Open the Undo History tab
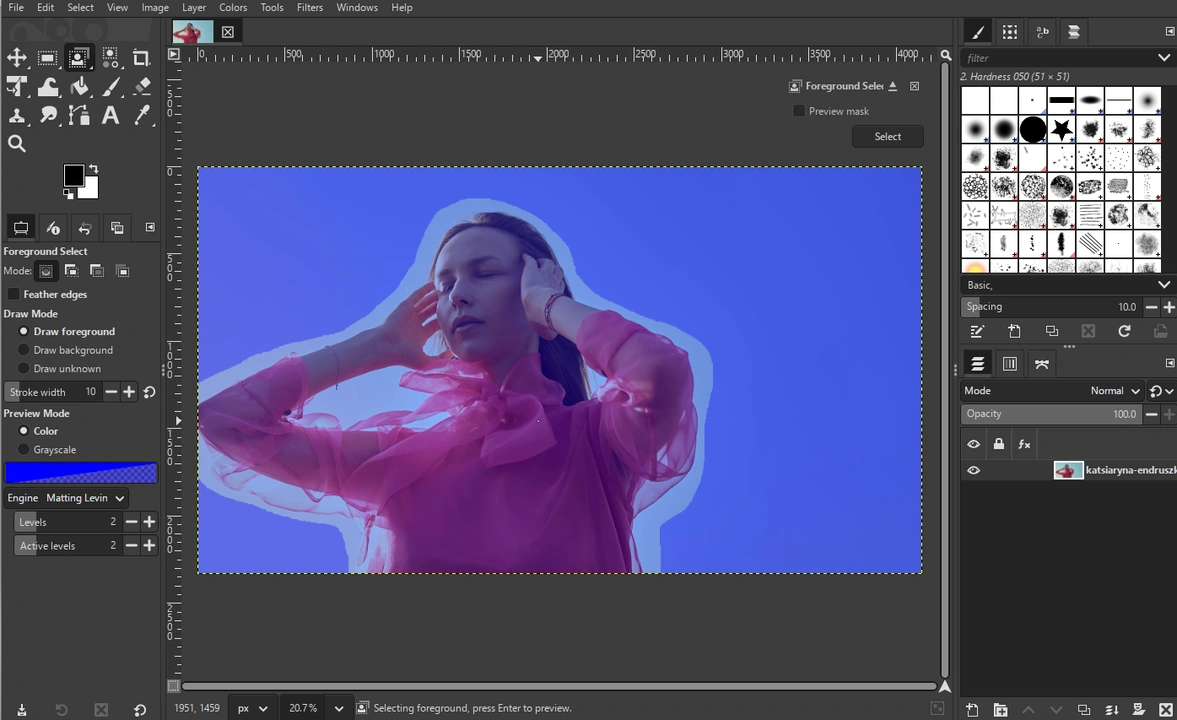1177x720 pixels. [85, 227]
